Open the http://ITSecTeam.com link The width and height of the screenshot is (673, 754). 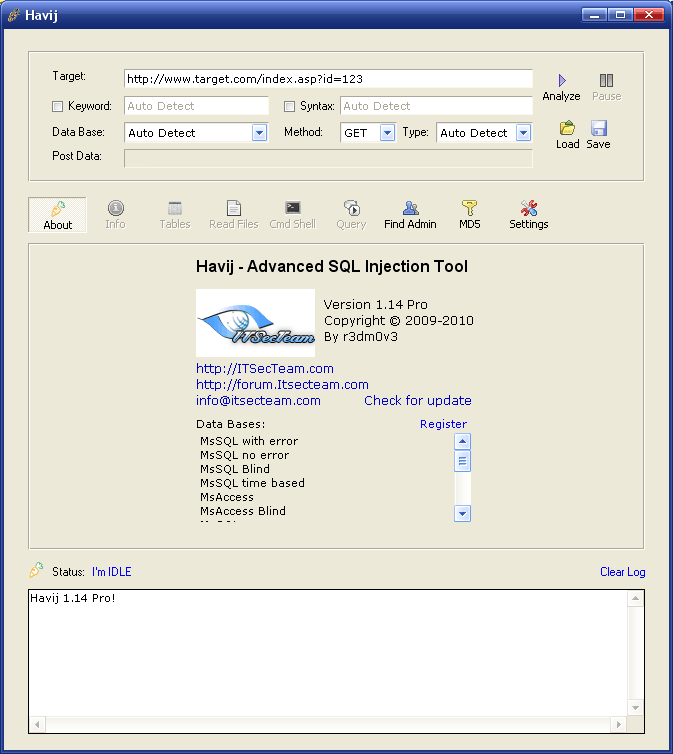click(x=265, y=369)
